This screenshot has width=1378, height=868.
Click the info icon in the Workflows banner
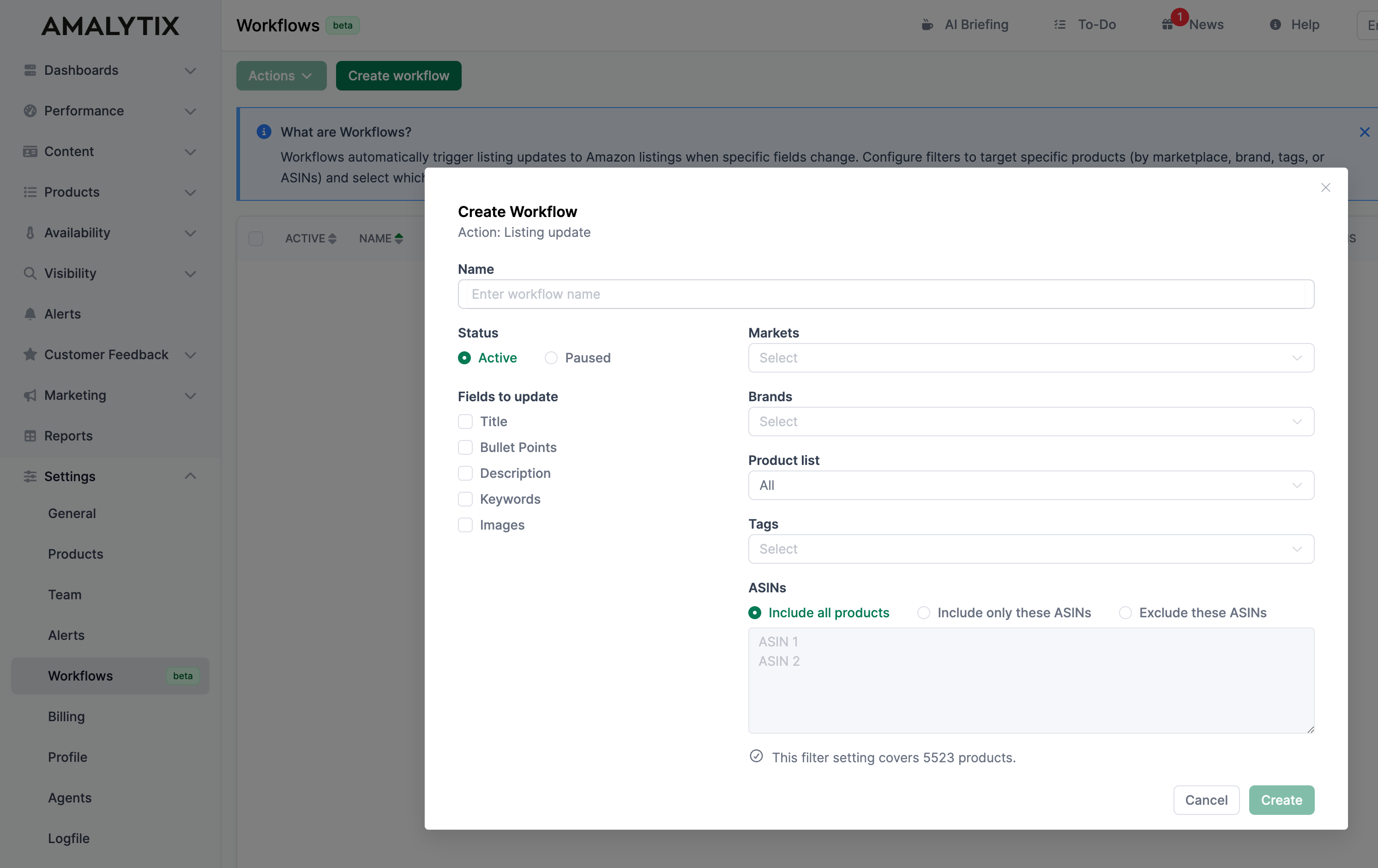[264, 132]
